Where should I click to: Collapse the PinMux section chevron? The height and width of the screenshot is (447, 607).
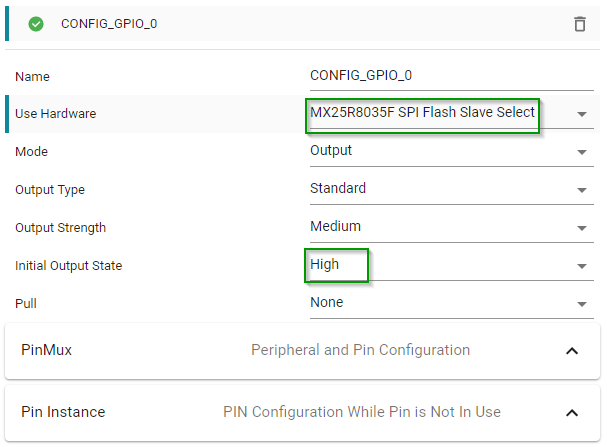[x=572, y=351]
